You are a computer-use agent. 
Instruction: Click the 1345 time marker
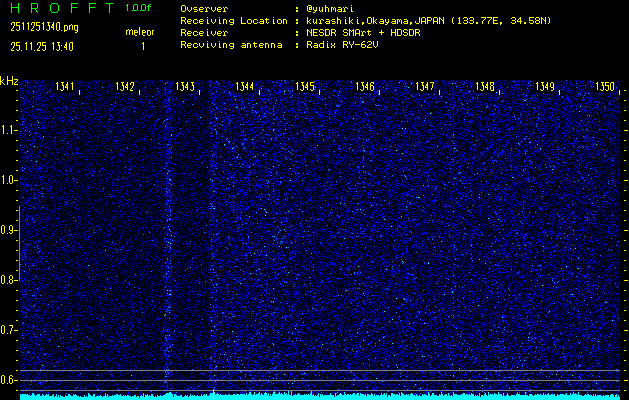coord(305,87)
